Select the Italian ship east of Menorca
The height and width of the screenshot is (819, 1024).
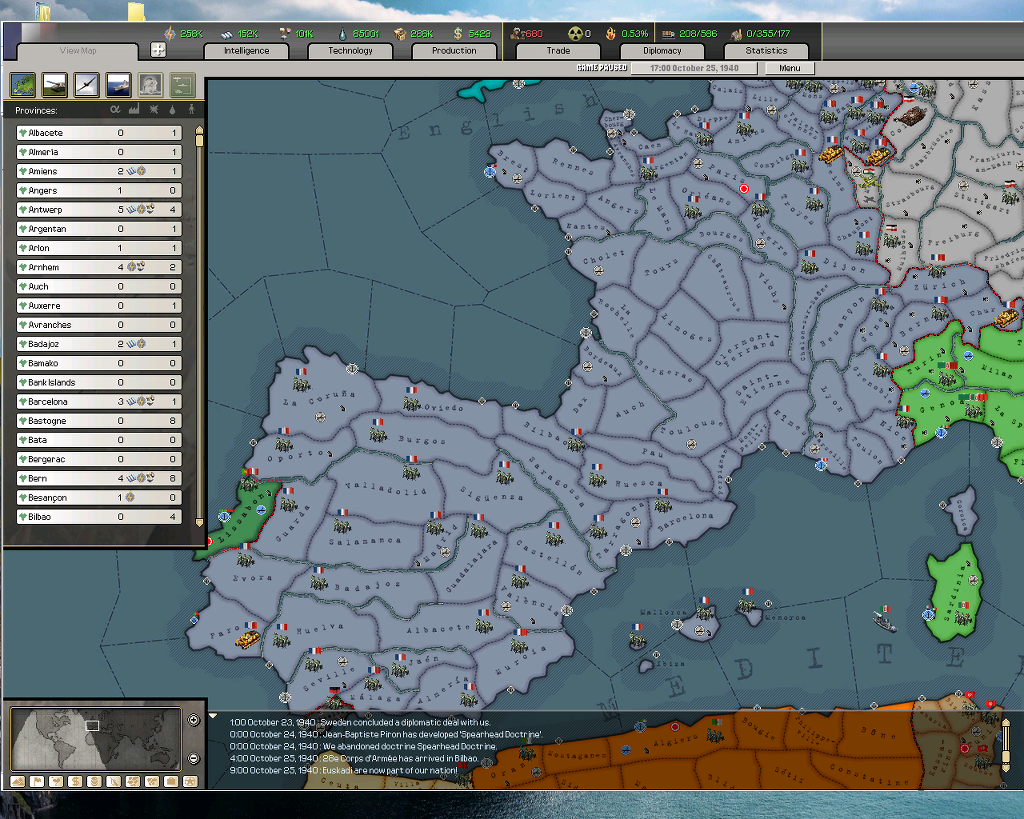pyautogui.click(x=885, y=622)
